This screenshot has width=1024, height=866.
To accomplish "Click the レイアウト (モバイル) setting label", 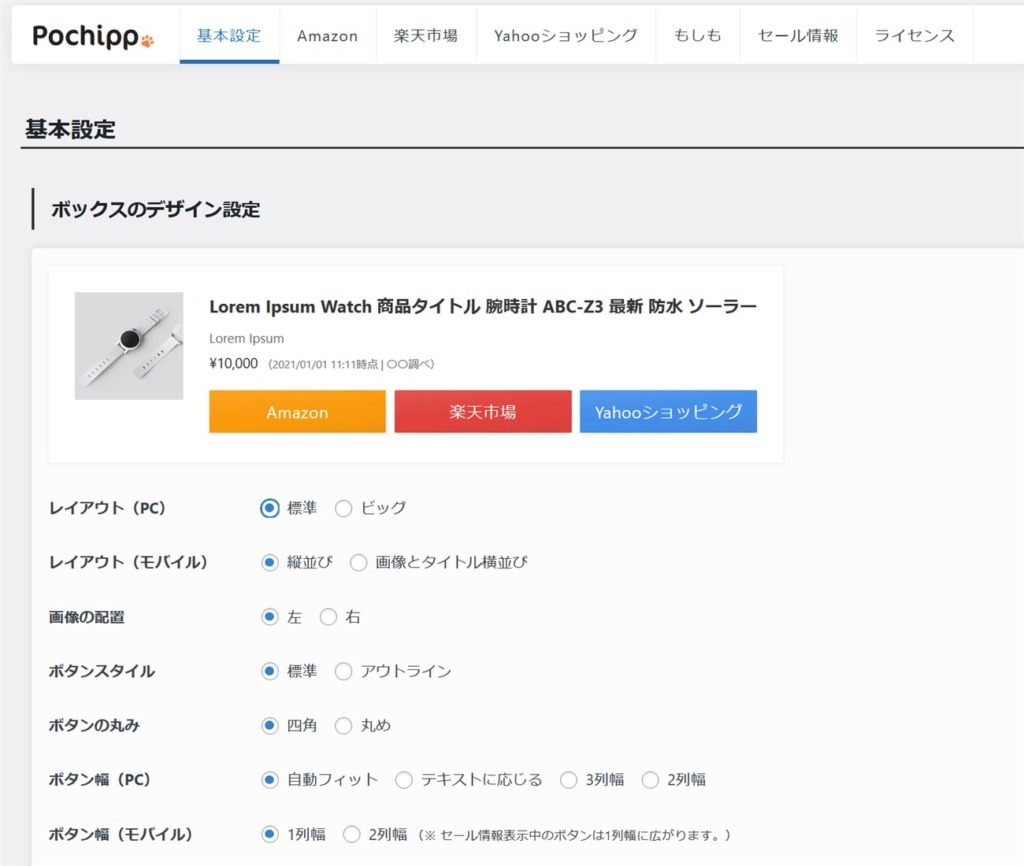I will click(128, 562).
